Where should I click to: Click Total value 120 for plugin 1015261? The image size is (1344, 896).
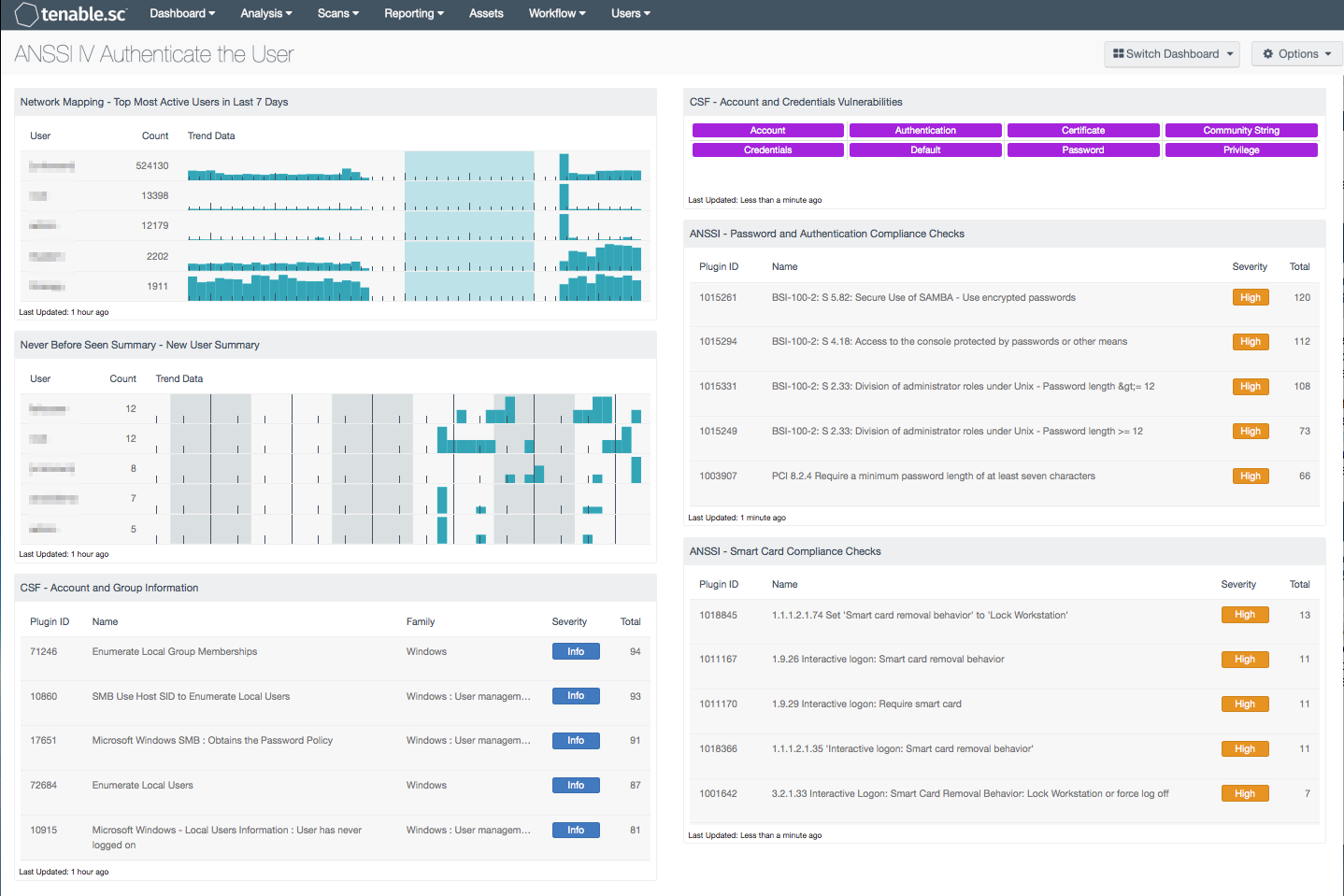tap(1302, 298)
